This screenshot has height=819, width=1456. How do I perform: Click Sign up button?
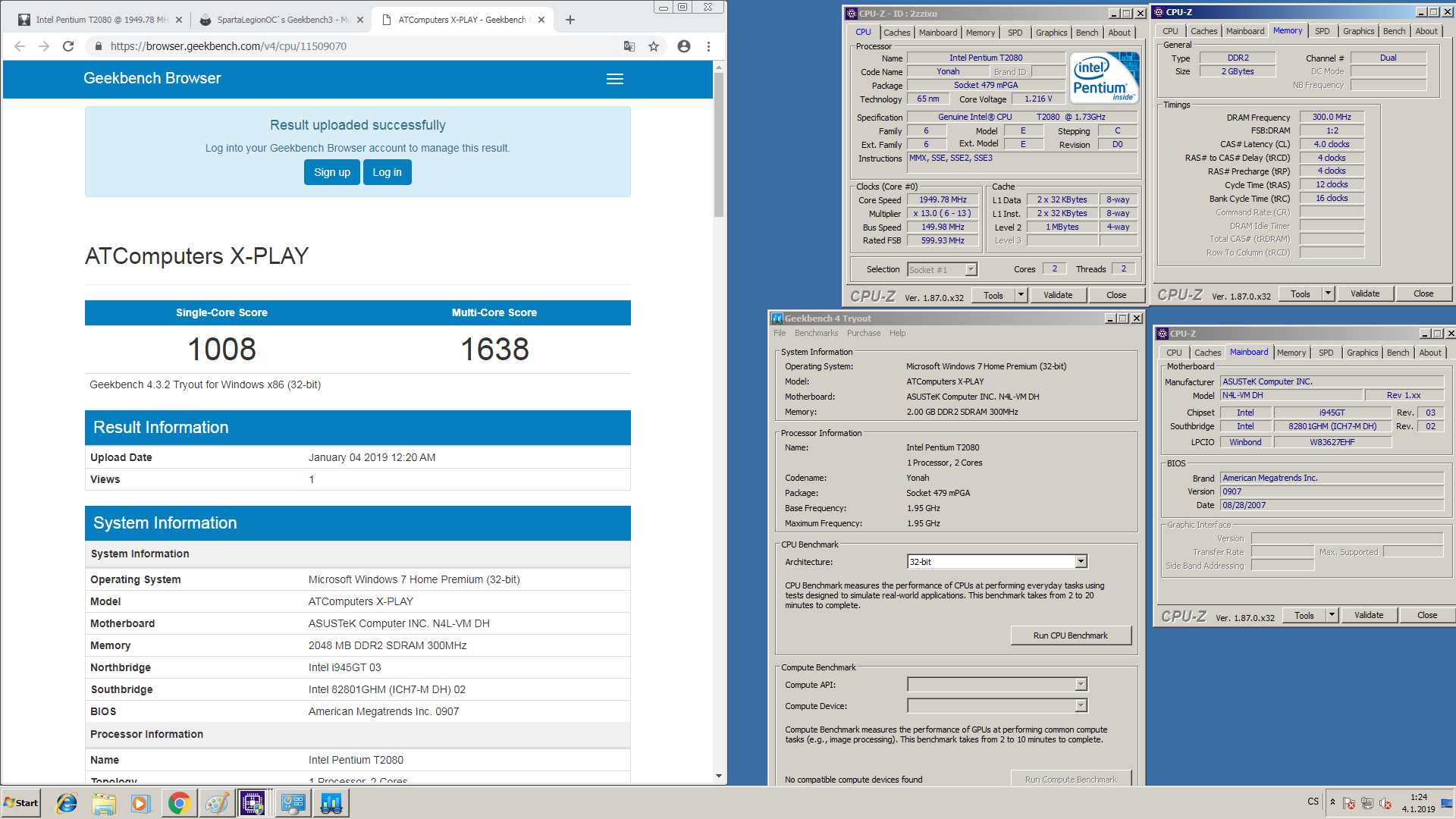coord(332,172)
